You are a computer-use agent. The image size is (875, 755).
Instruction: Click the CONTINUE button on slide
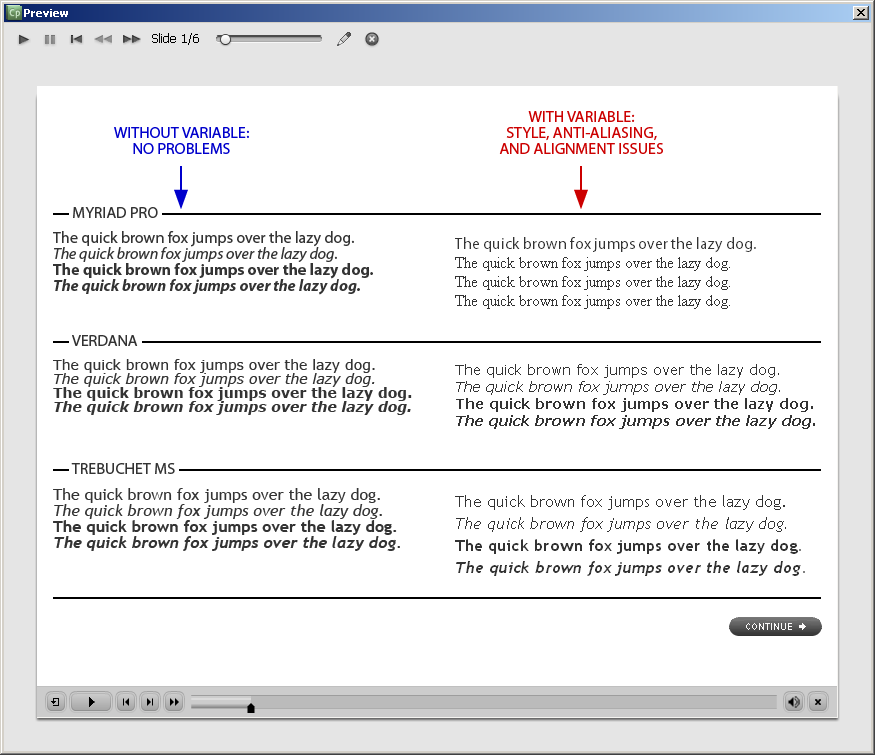tap(775, 626)
